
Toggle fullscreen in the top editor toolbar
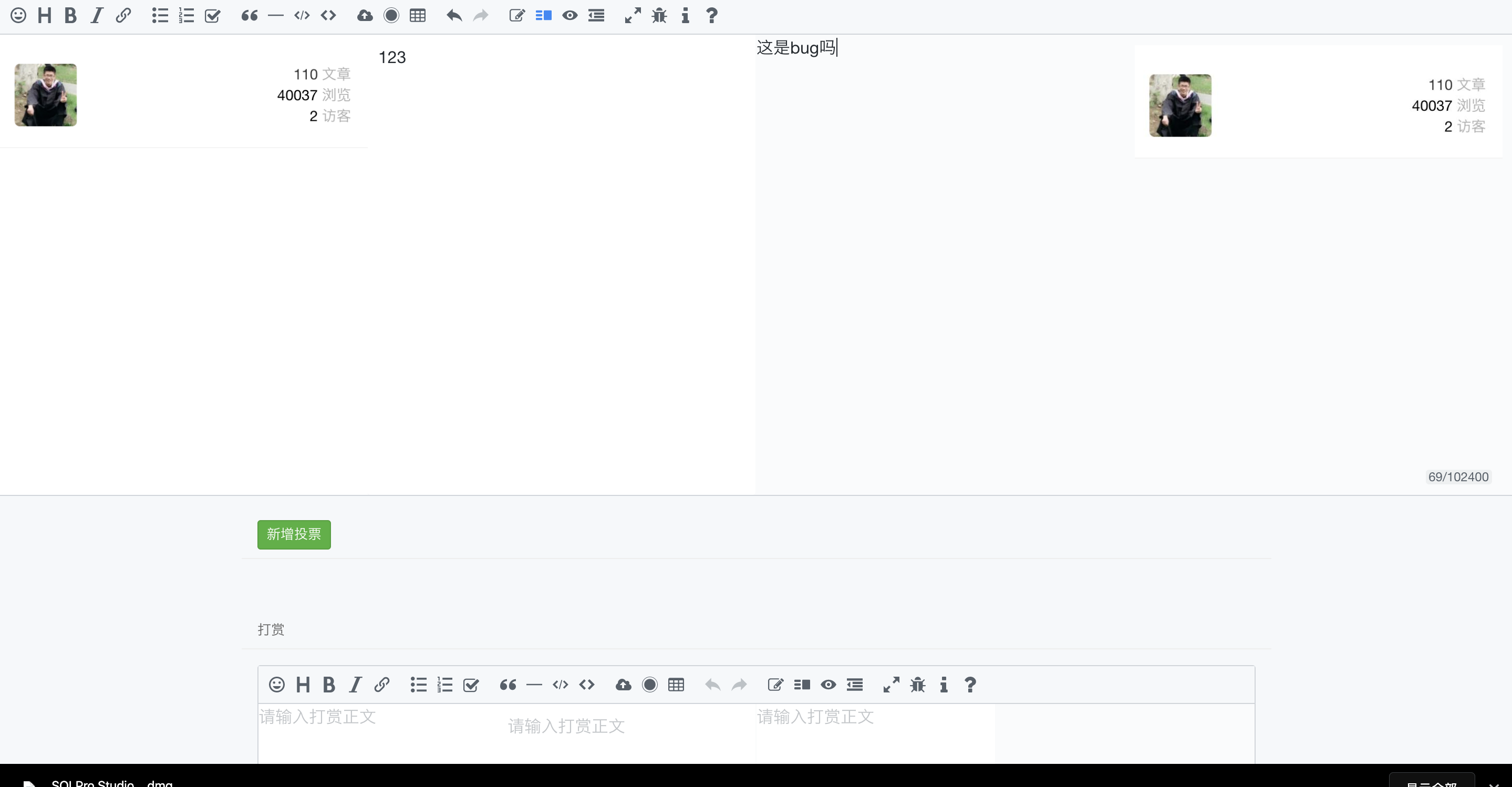tap(632, 15)
